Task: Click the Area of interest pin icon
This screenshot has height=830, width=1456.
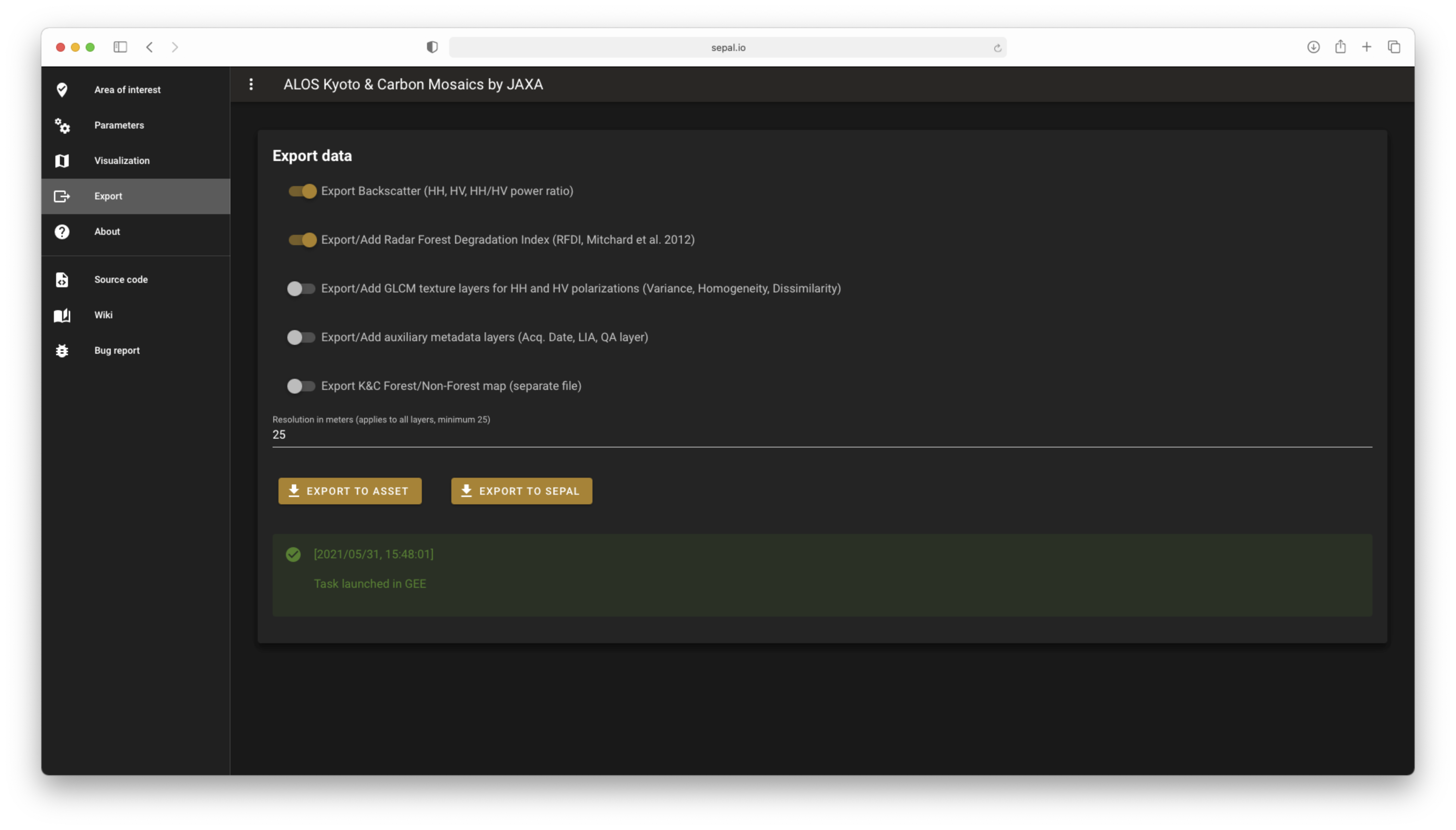Action: point(62,89)
